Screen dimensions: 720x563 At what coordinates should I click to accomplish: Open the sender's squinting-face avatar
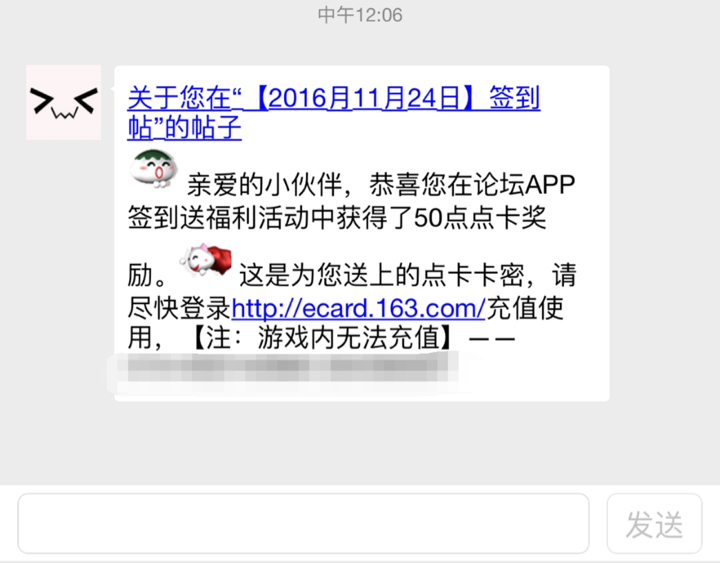point(63,102)
